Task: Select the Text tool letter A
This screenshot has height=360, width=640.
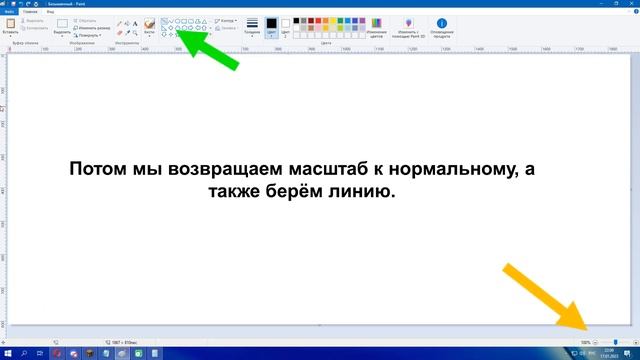Action: pos(135,24)
